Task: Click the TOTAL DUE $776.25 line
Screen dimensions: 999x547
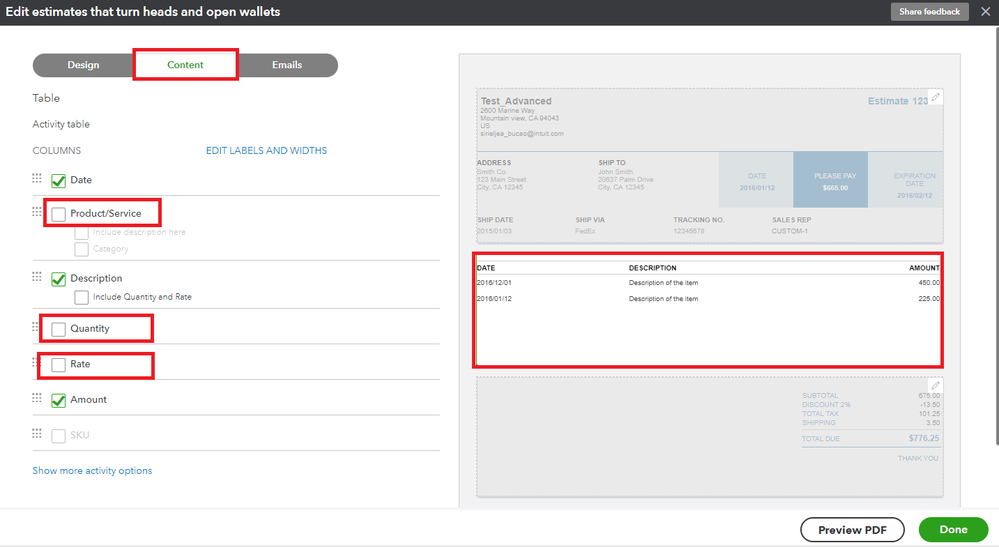Action: tap(870, 438)
